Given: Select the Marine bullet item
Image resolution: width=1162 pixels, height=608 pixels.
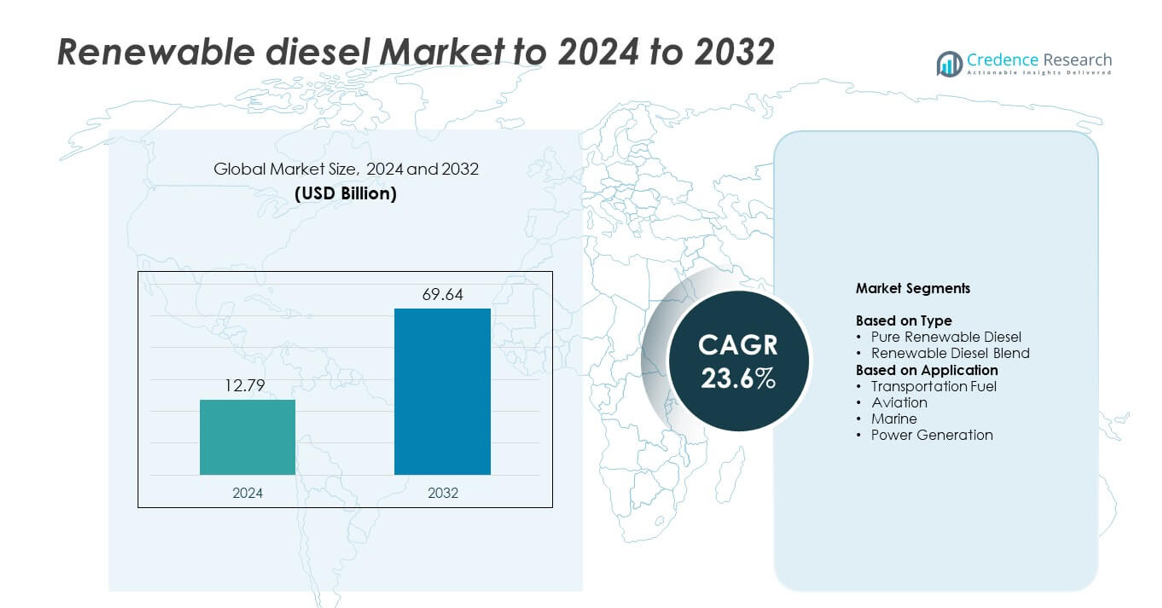Looking at the screenshot, I should coord(893,418).
